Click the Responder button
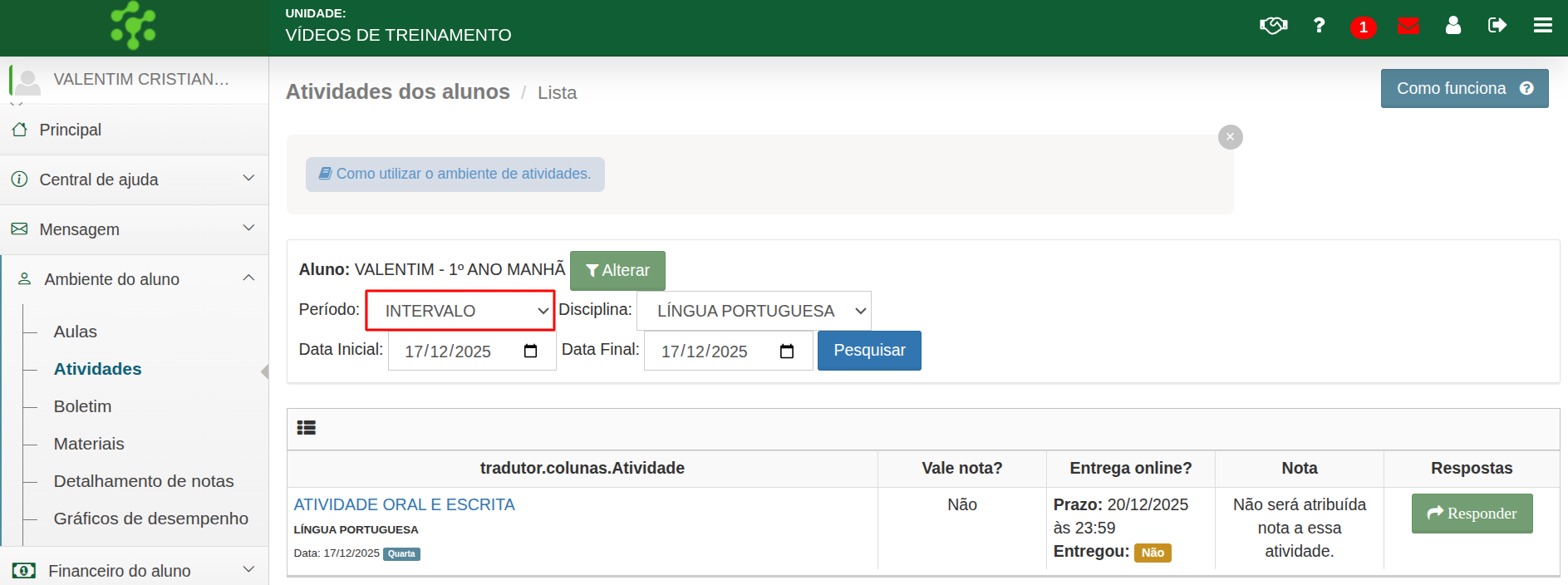 click(1472, 514)
